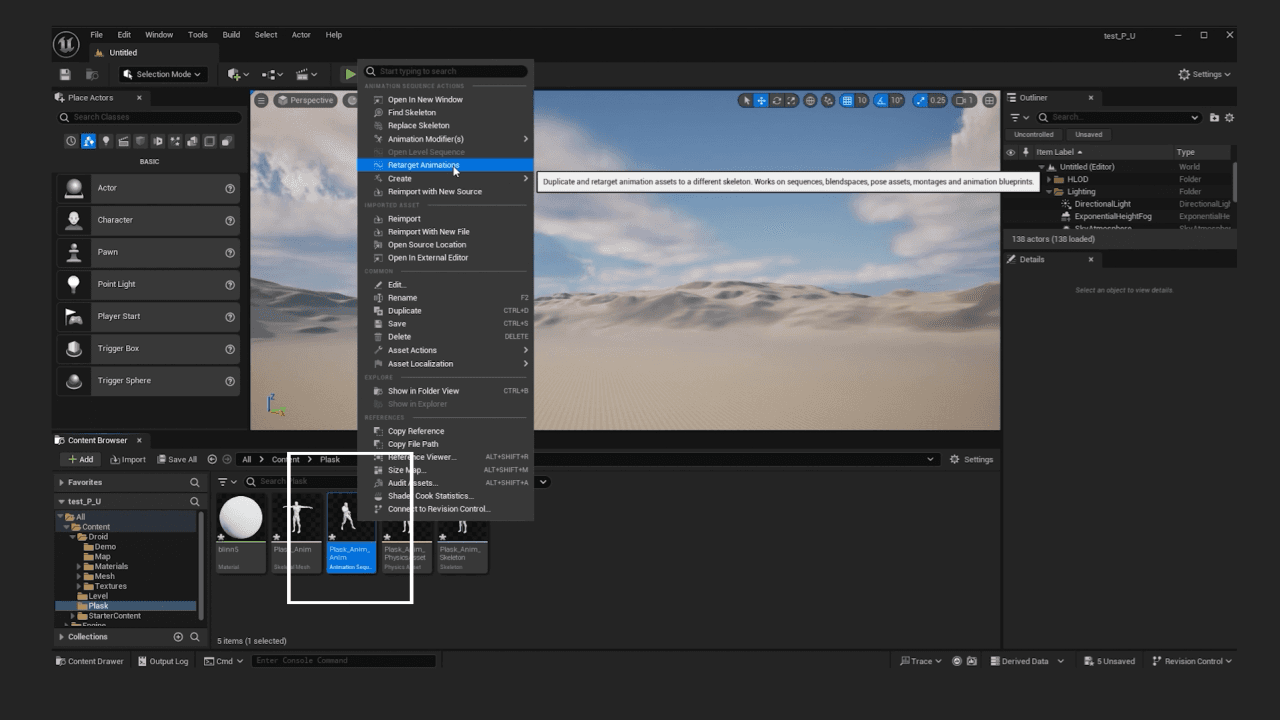Click the Save current level icon
The width and height of the screenshot is (1280, 720).
click(65, 74)
